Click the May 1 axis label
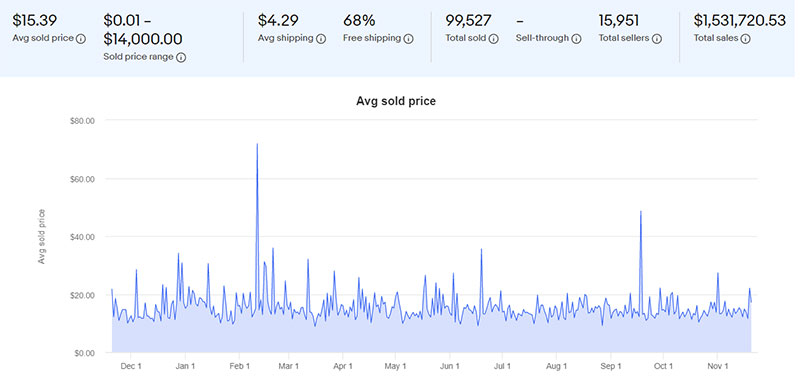This screenshot has height=387, width=800. pyautogui.click(x=395, y=366)
